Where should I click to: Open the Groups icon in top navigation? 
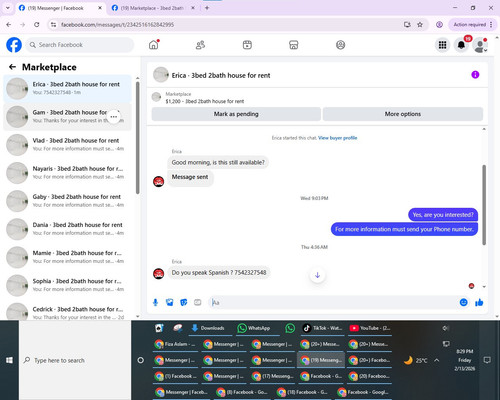[x=340, y=45]
